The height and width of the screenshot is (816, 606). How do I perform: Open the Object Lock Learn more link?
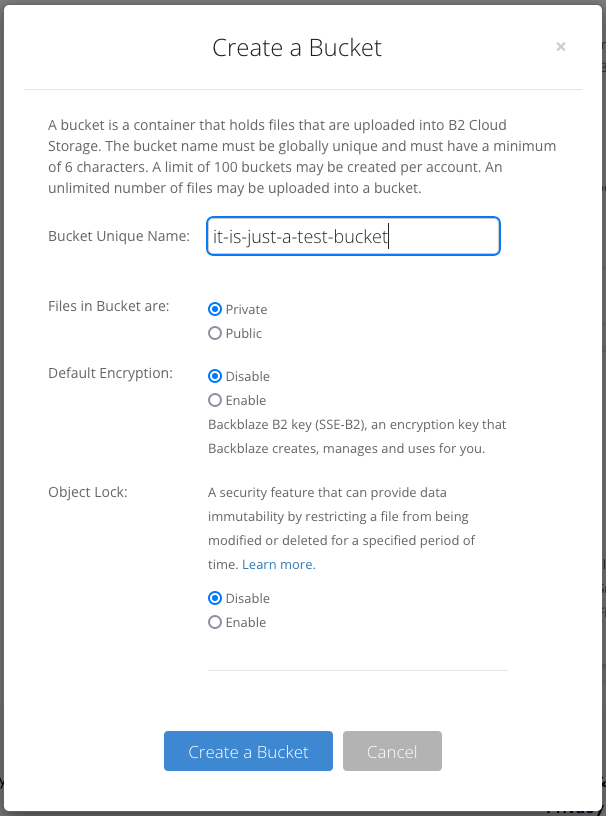278,564
